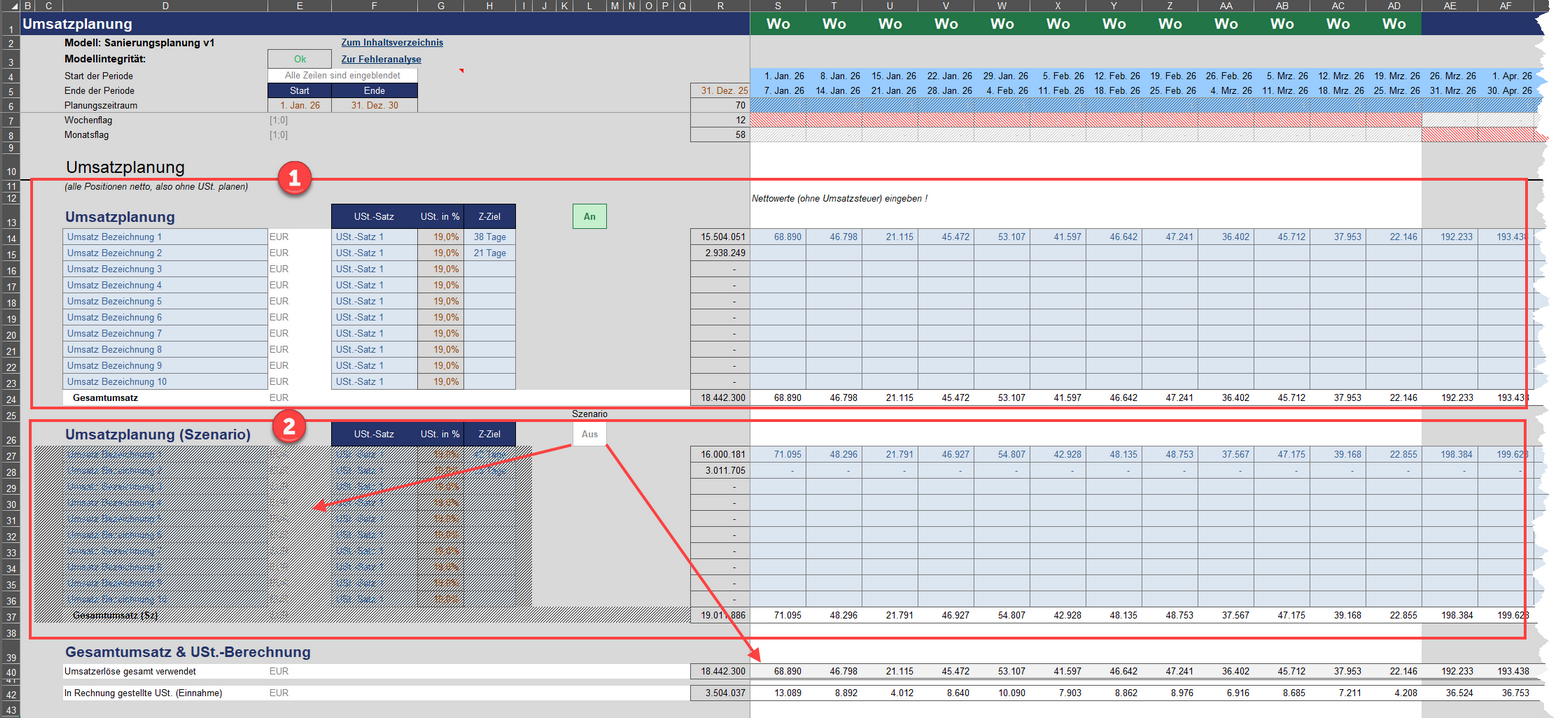Screen dimensions: 1554x718
Task: Select the Wochenflag value 12
Action: click(720, 120)
